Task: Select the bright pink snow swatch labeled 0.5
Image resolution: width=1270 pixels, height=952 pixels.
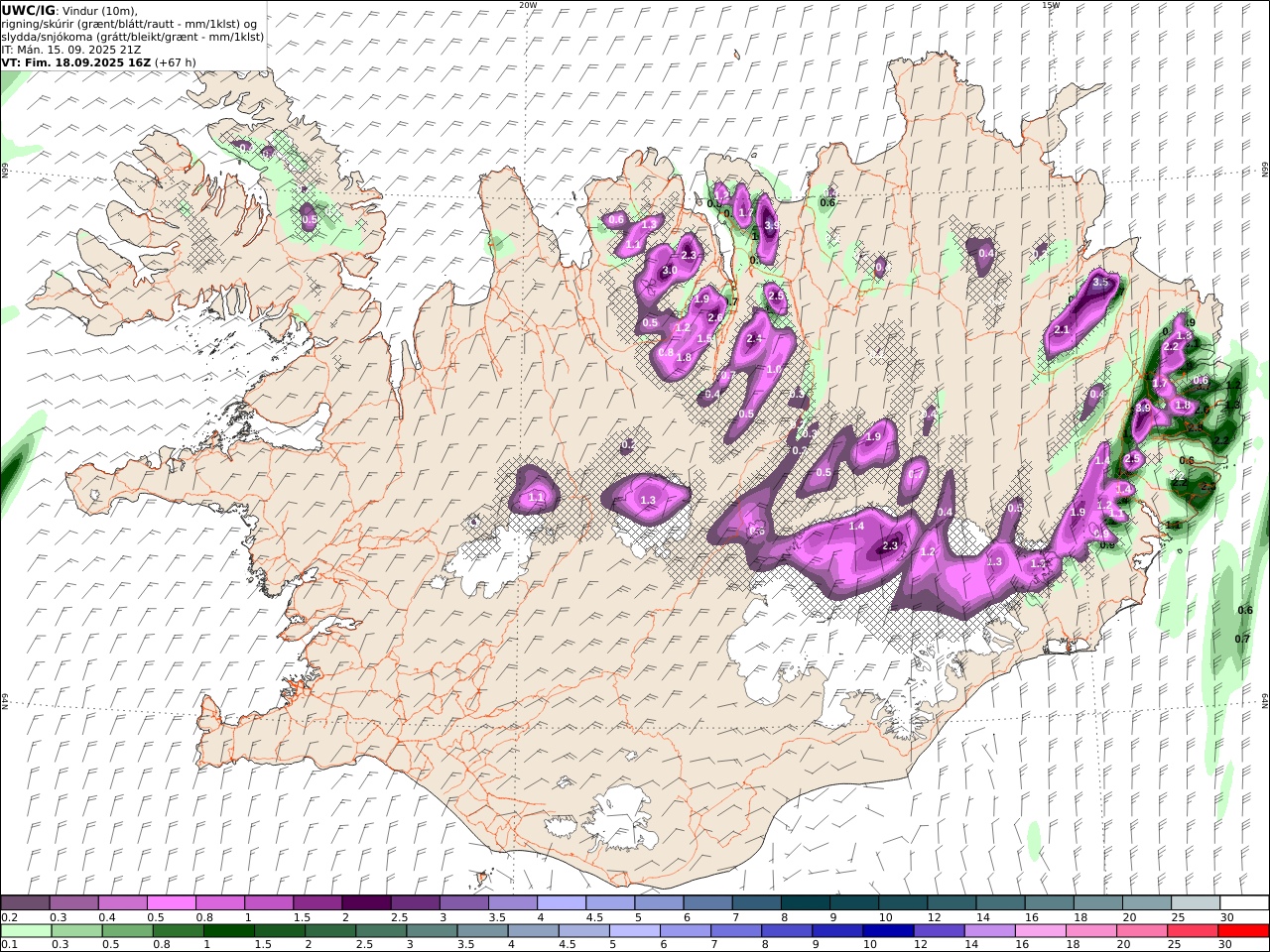Action: pos(171,902)
